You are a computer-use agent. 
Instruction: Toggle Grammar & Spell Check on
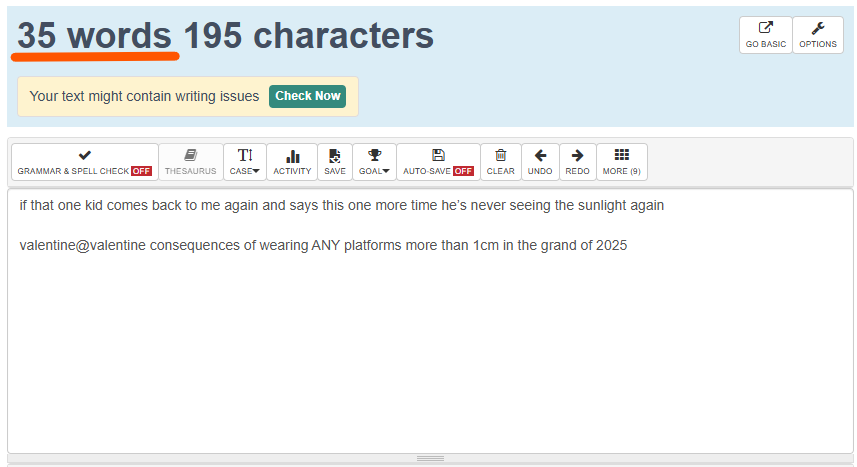(85, 162)
